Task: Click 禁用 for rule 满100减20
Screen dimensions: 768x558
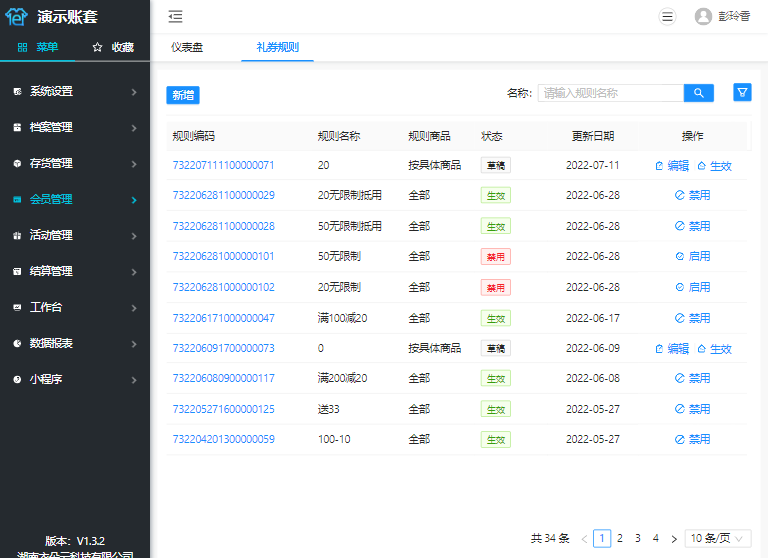Action: (693, 318)
